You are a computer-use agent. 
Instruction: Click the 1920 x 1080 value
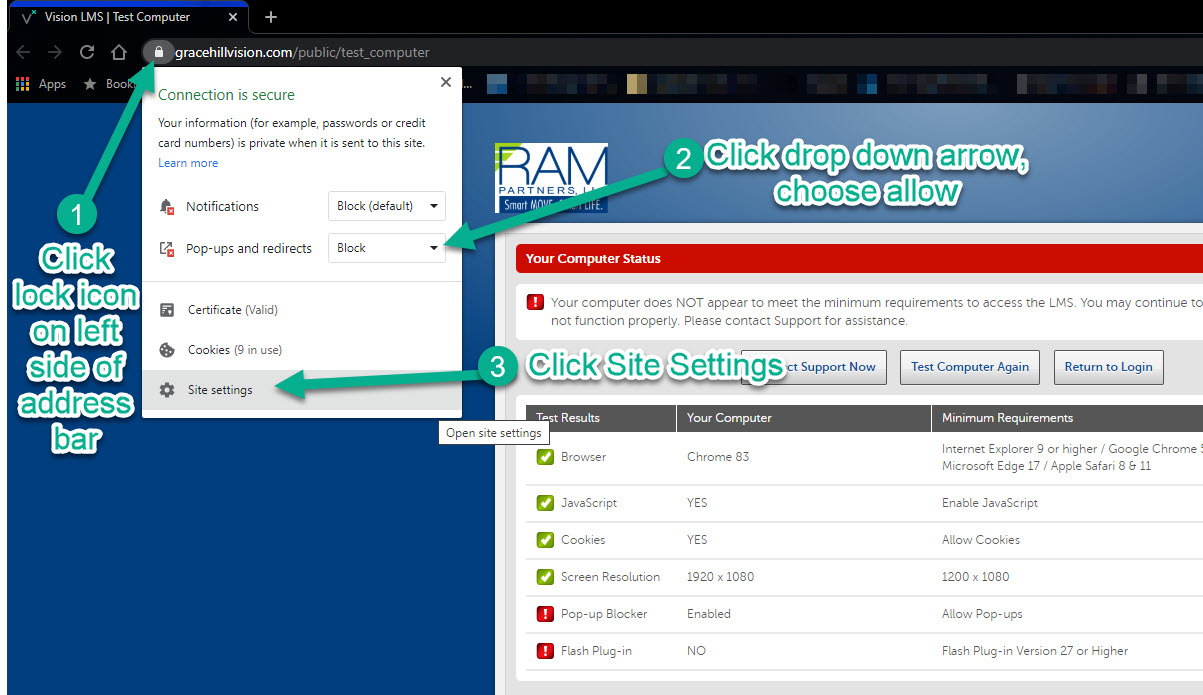(721, 577)
